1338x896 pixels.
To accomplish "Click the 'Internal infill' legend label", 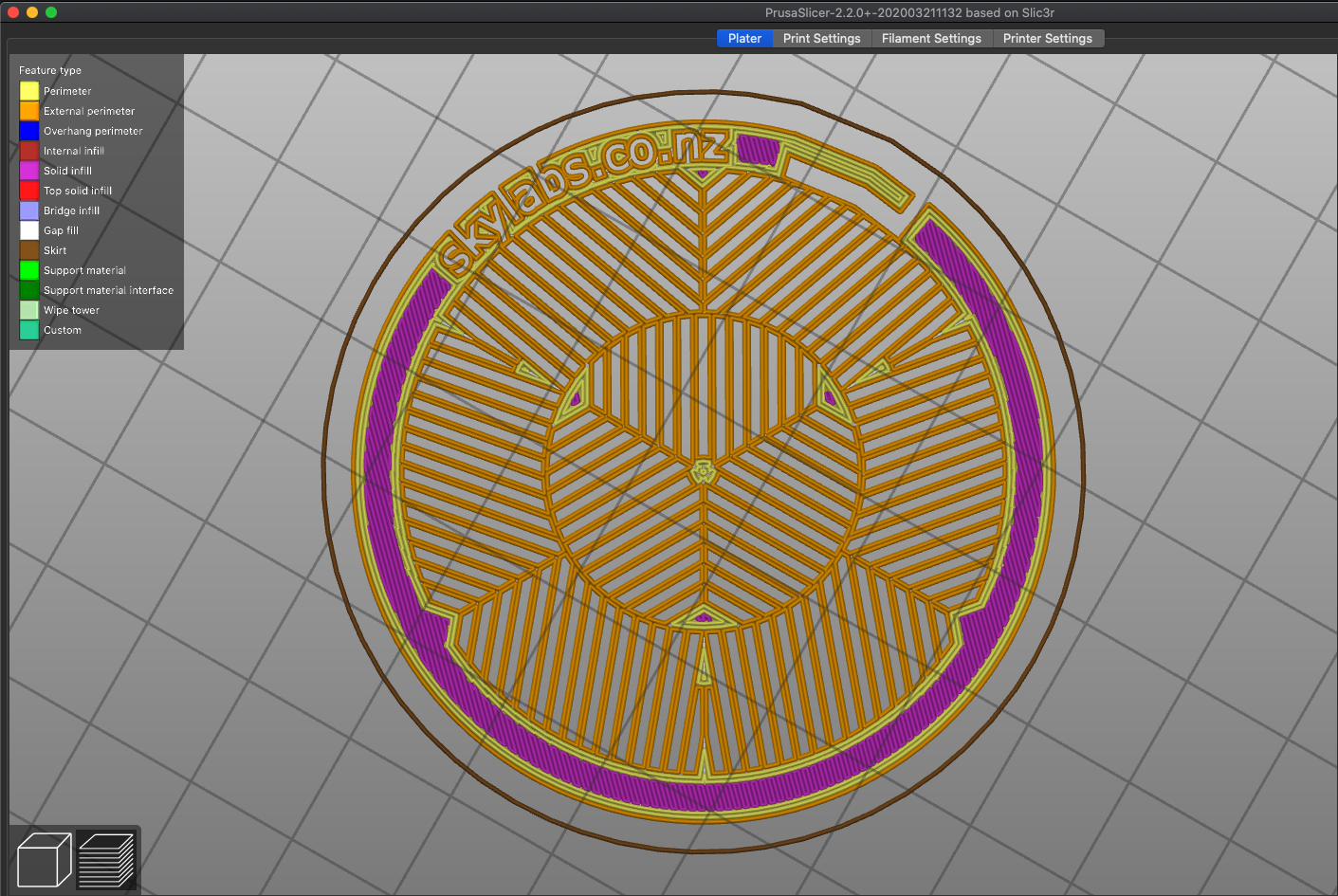I will 74,151.
